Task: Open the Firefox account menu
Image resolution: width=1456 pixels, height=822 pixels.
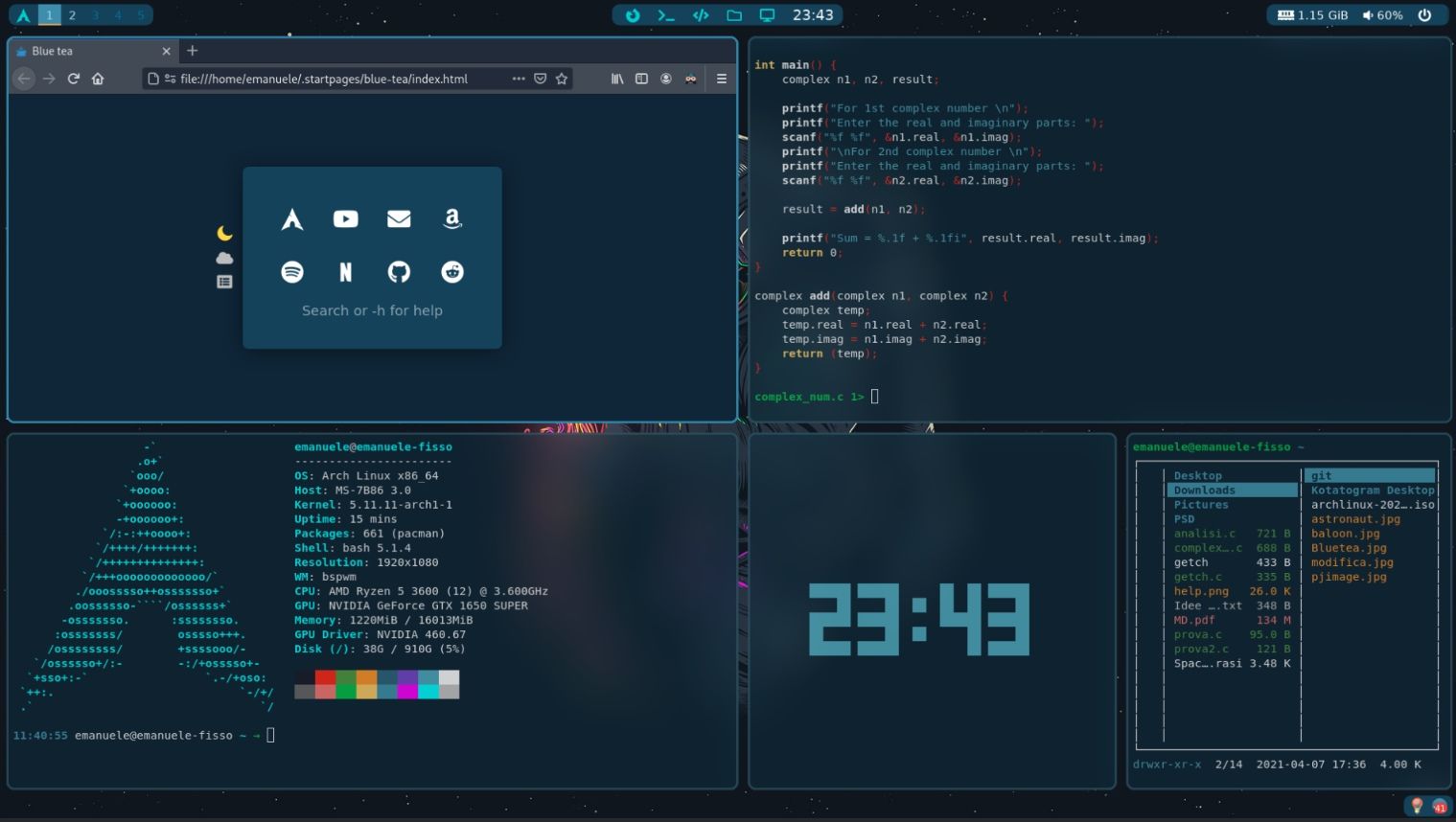Action: 665,79
